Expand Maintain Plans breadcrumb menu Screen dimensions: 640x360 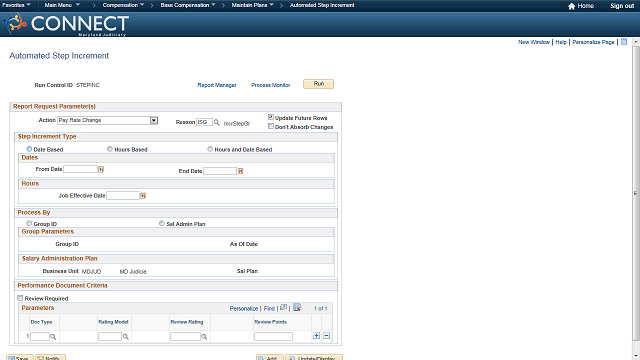pyautogui.click(x=253, y=5)
